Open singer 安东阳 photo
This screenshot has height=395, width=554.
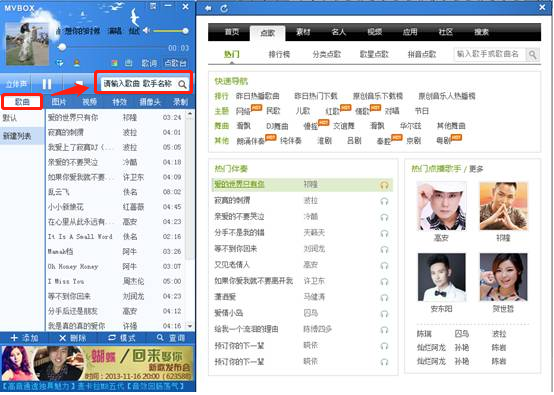441,277
